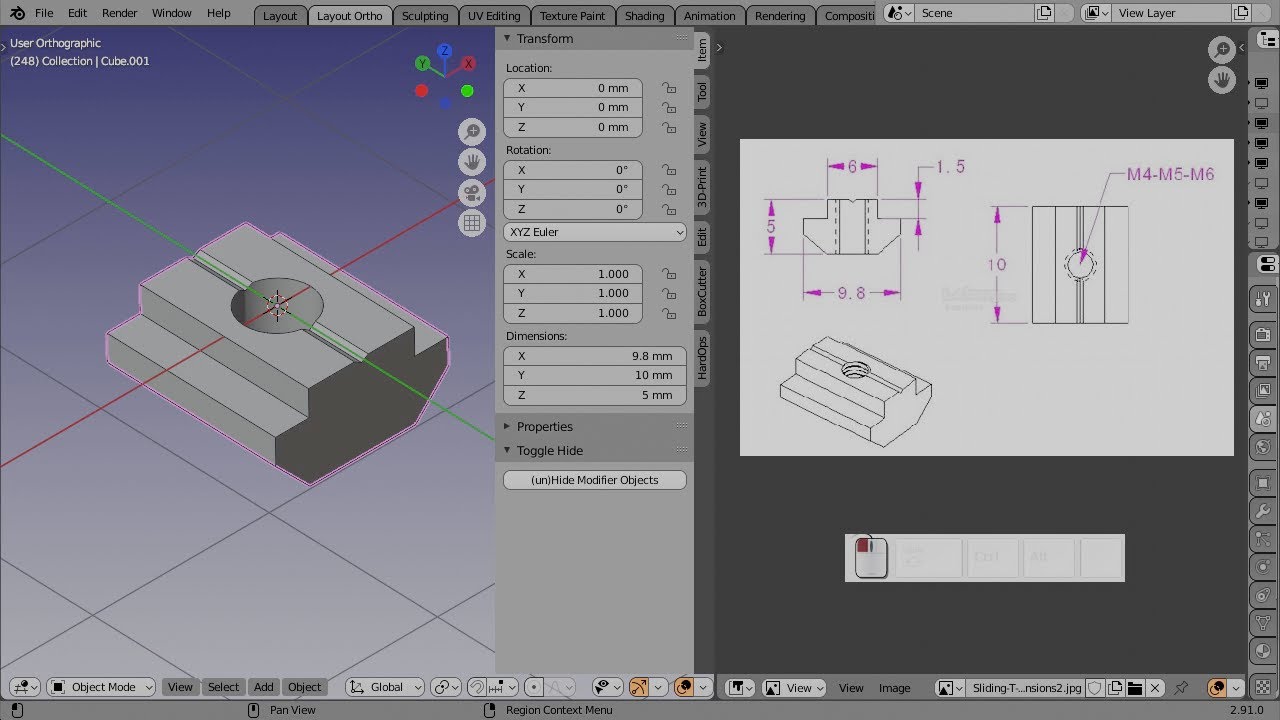The height and width of the screenshot is (720, 1280).
Task: Open the 3D viewport Object menu
Action: click(x=305, y=687)
